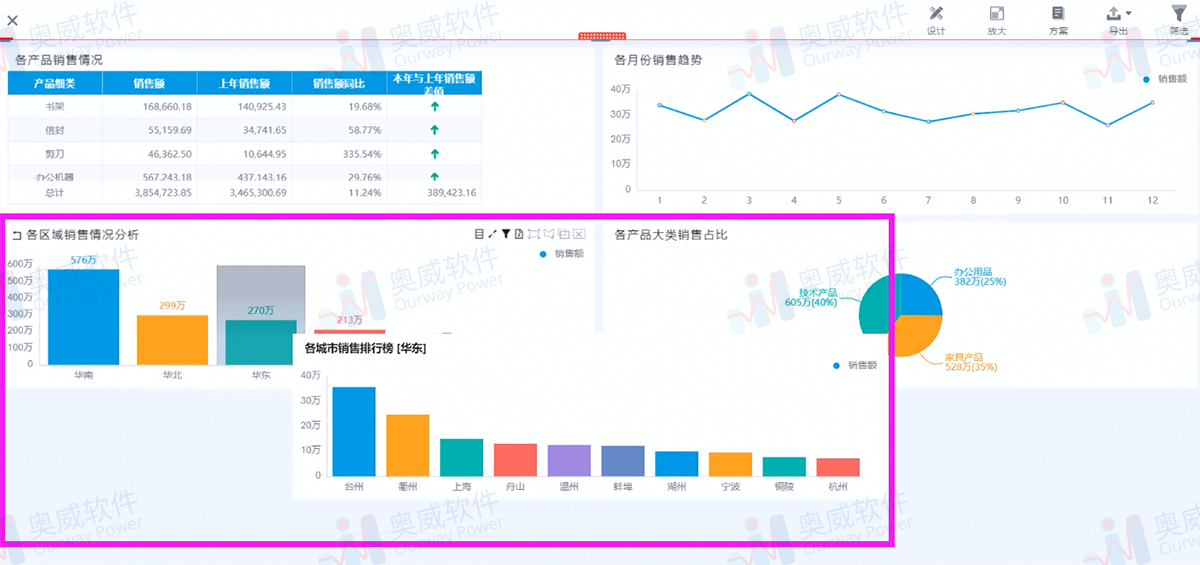Click the file export icon in regional chart
The height and width of the screenshot is (565, 1200).
519,234
